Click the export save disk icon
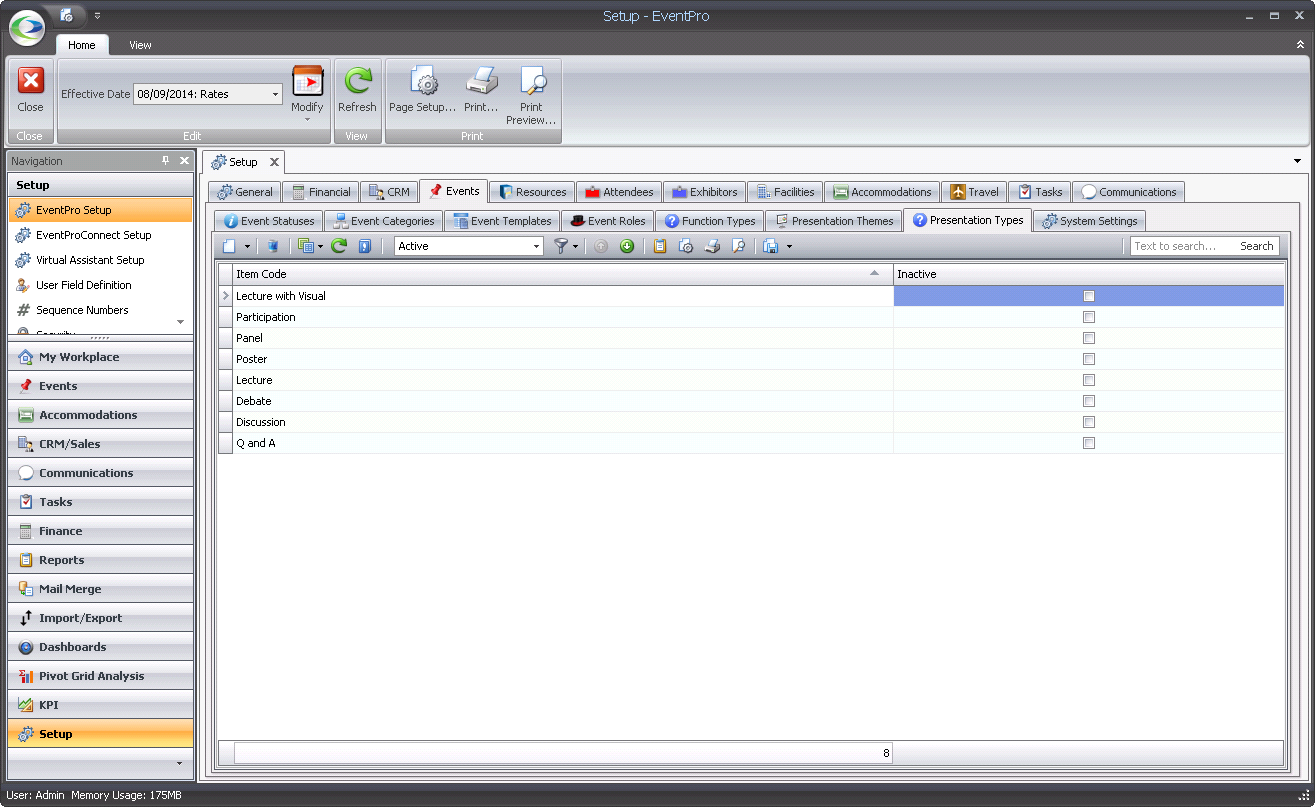Viewport: 1315px width, 807px height. 771,246
